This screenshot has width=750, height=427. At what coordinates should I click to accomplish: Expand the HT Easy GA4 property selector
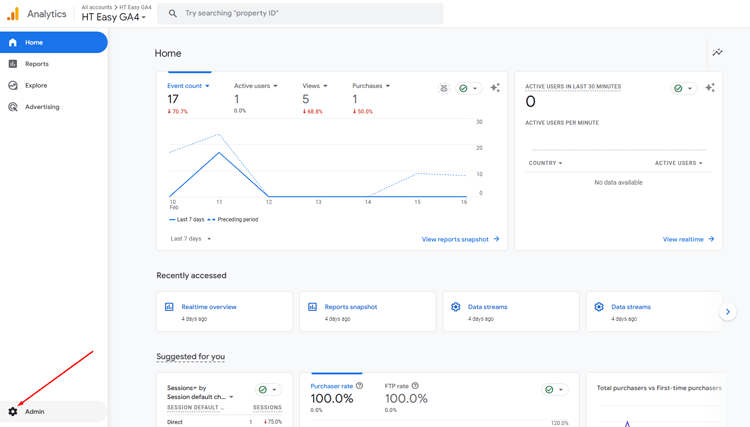point(114,17)
